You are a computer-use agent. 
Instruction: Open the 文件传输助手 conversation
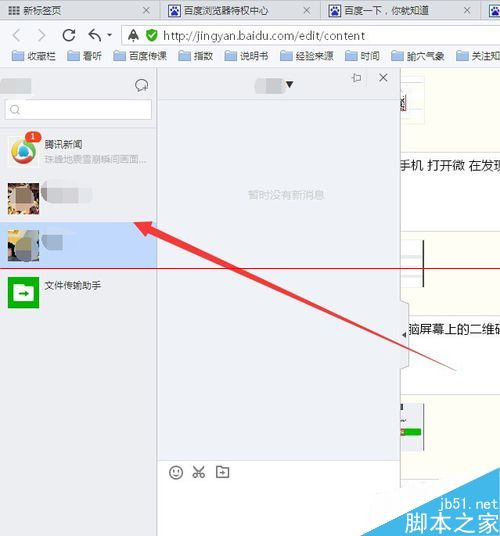tap(78, 292)
